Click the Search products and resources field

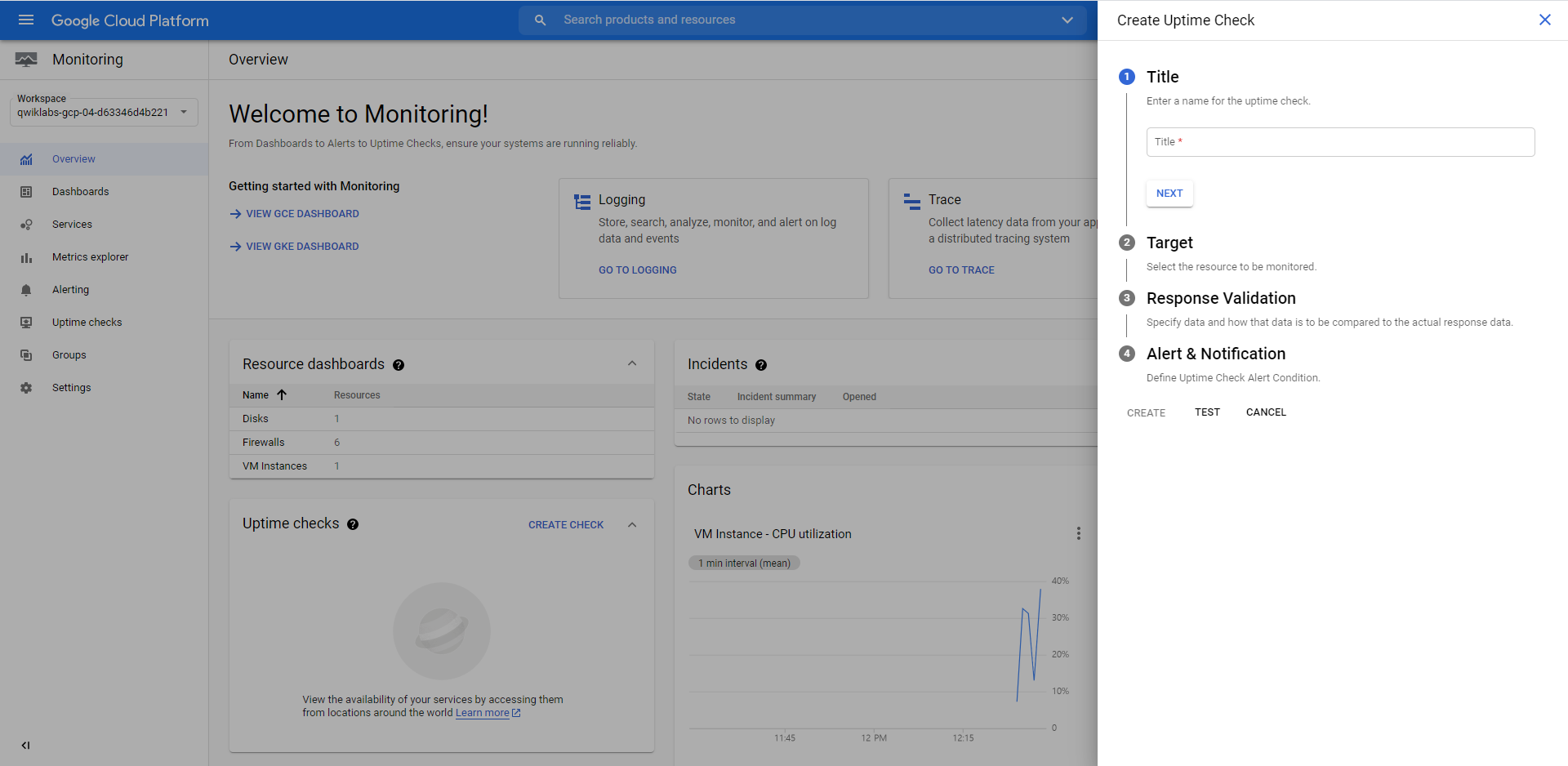803,20
